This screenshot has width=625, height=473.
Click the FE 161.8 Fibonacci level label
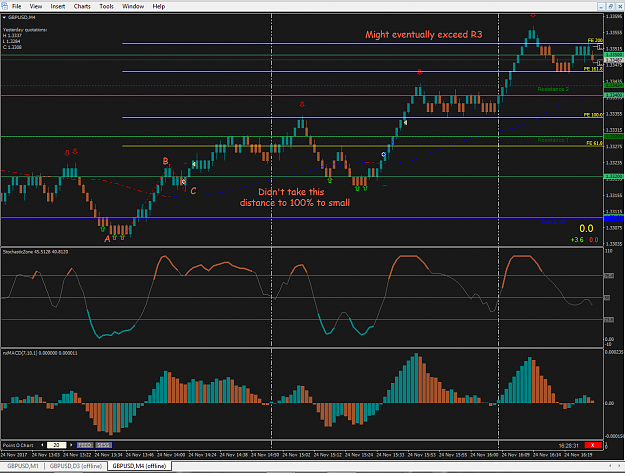pyautogui.click(x=593, y=69)
